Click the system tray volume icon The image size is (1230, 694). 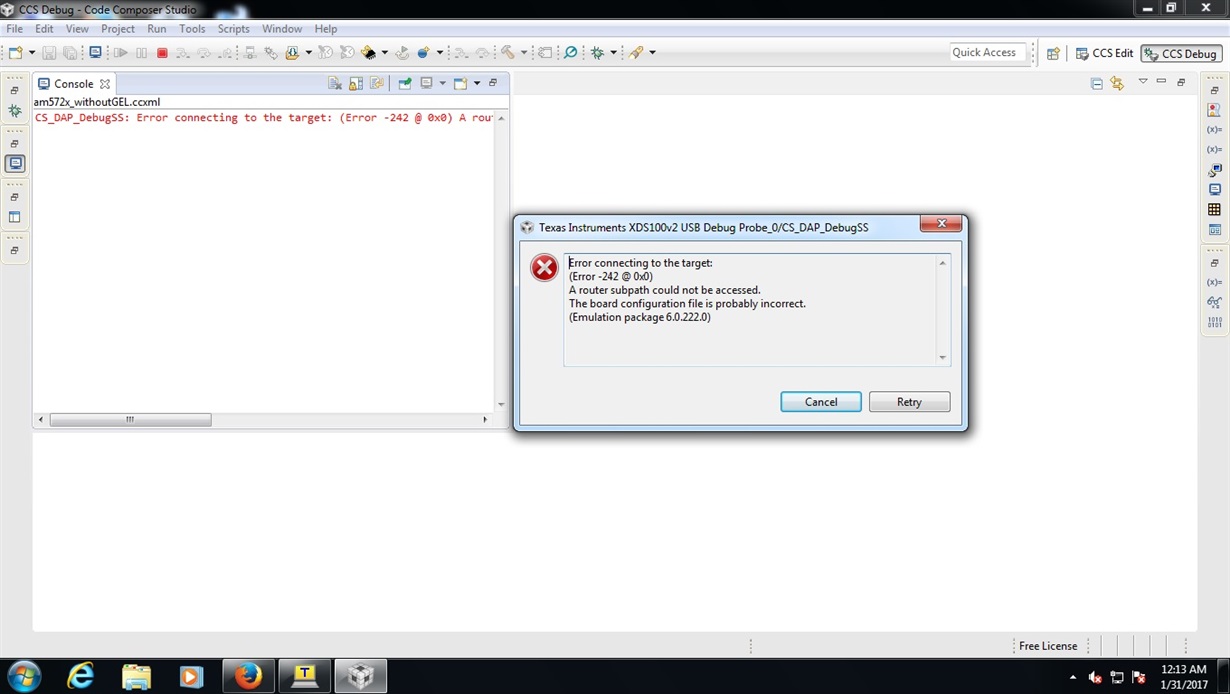pos(1096,677)
